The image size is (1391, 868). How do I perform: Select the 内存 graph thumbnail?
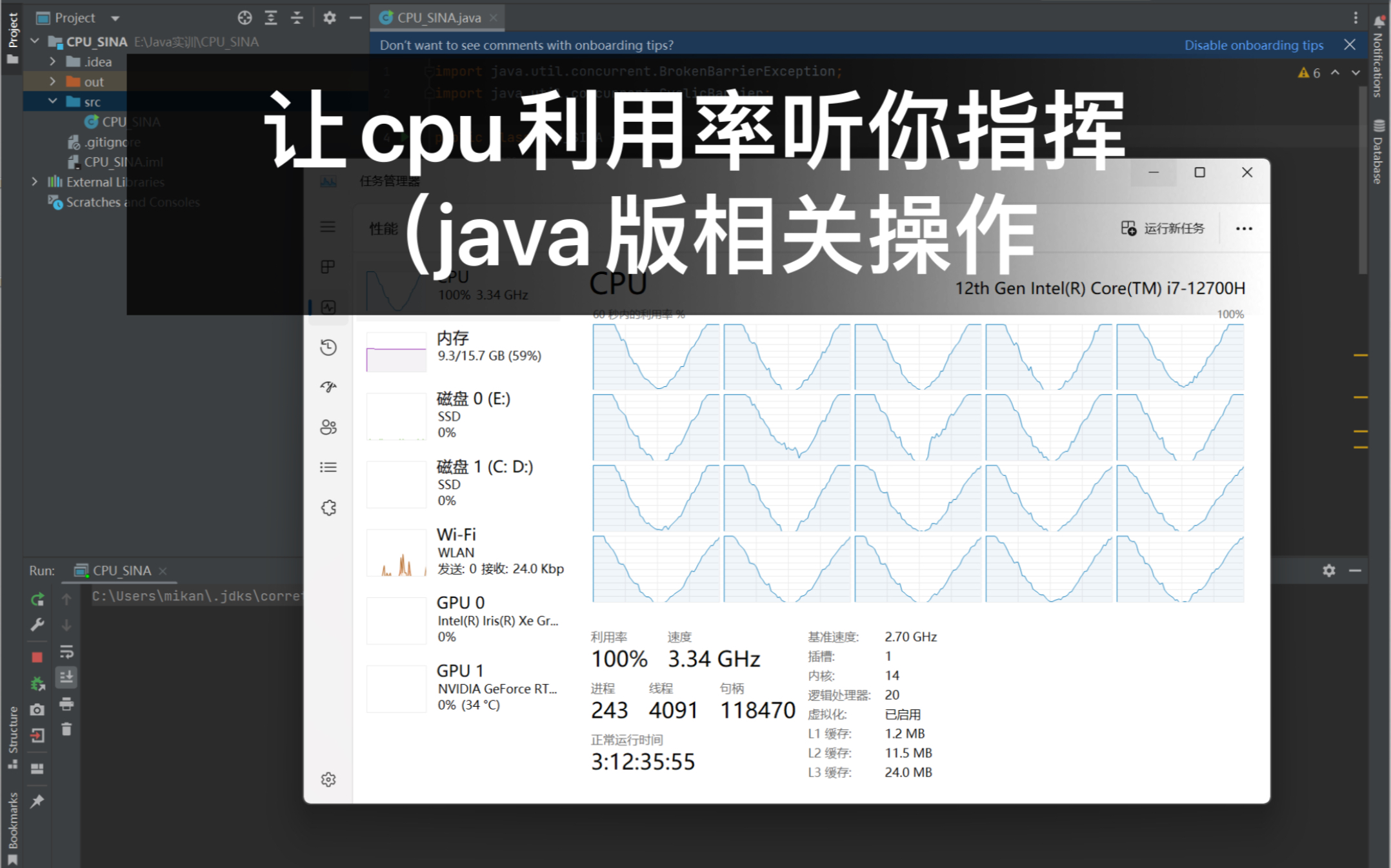point(395,351)
